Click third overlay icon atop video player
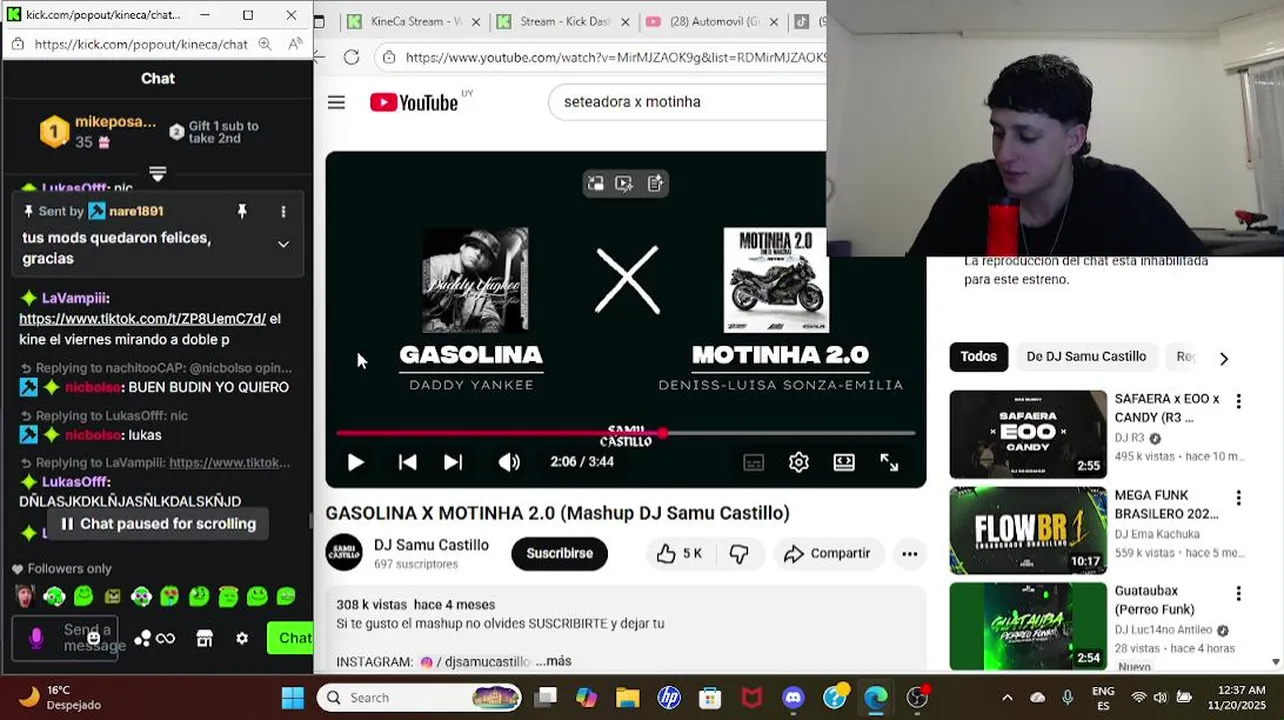This screenshot has height=720, width=1284. [x=655, y=184]
